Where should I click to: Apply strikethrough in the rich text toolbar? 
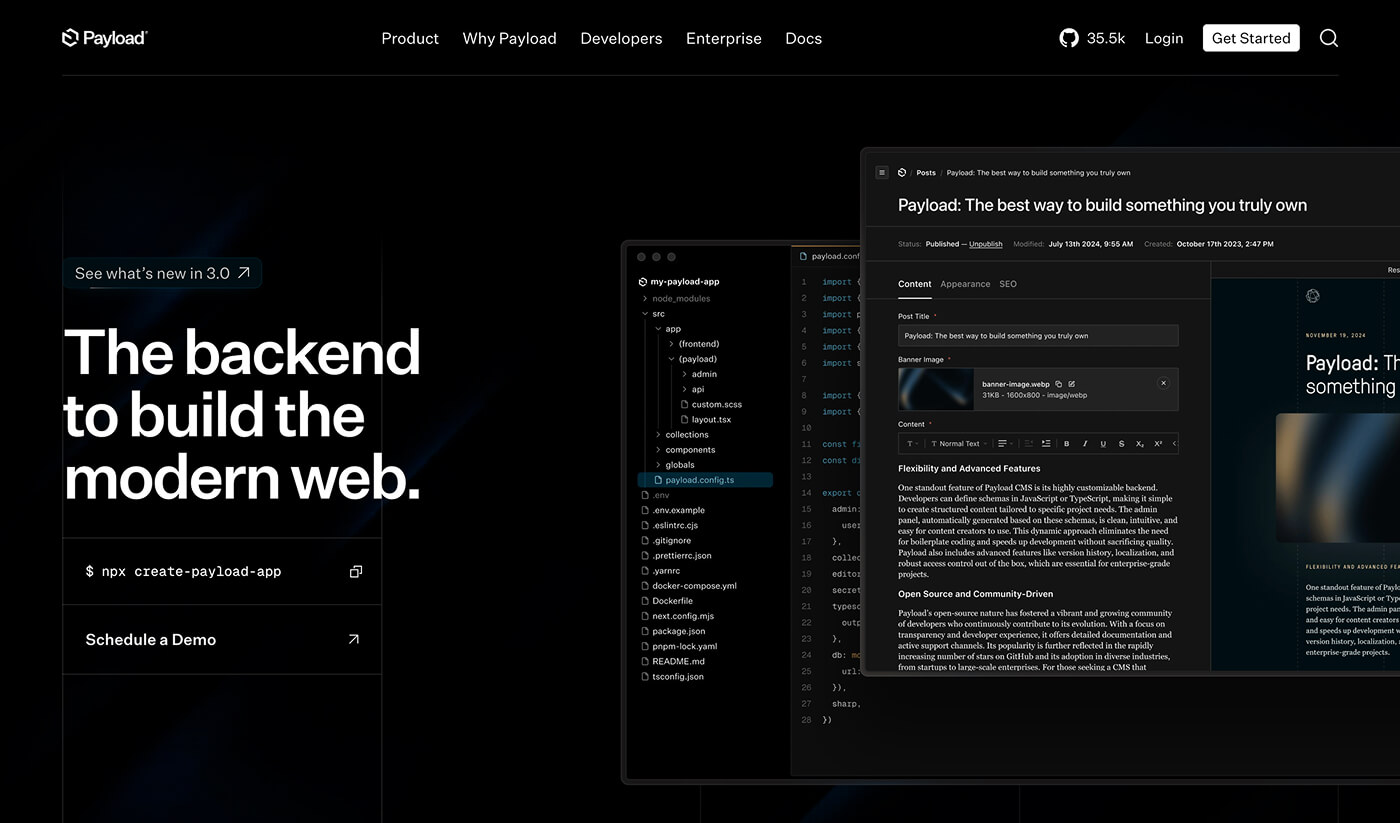tap(1121, 443)
